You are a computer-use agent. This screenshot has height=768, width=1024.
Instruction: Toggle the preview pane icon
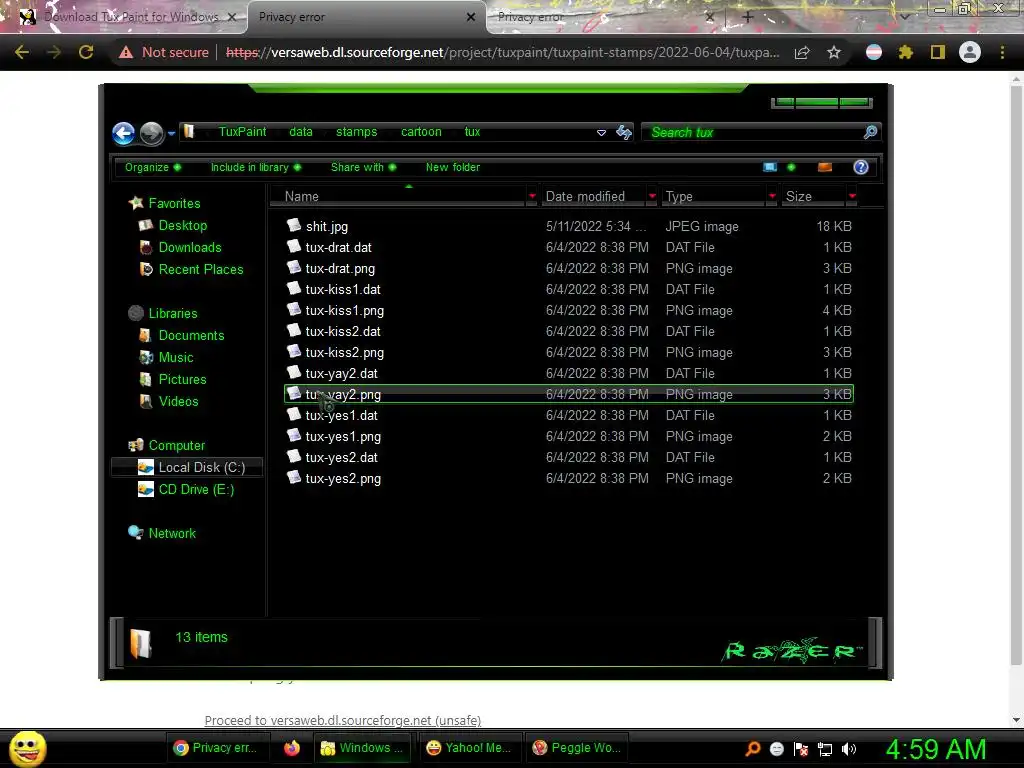tap(825, 167)
